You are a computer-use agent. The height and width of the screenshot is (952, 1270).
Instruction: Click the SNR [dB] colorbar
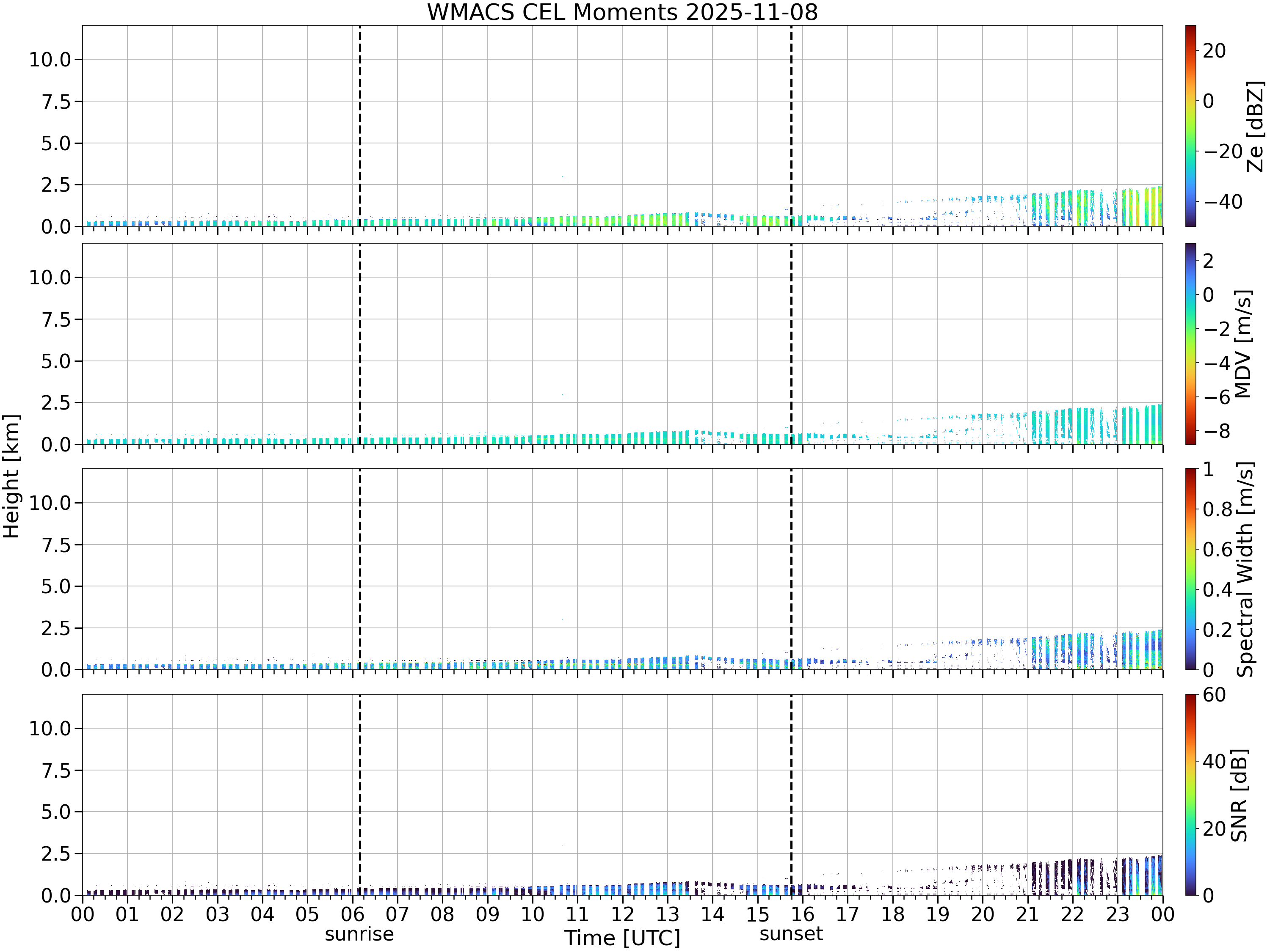click(x=1191, y=795)
